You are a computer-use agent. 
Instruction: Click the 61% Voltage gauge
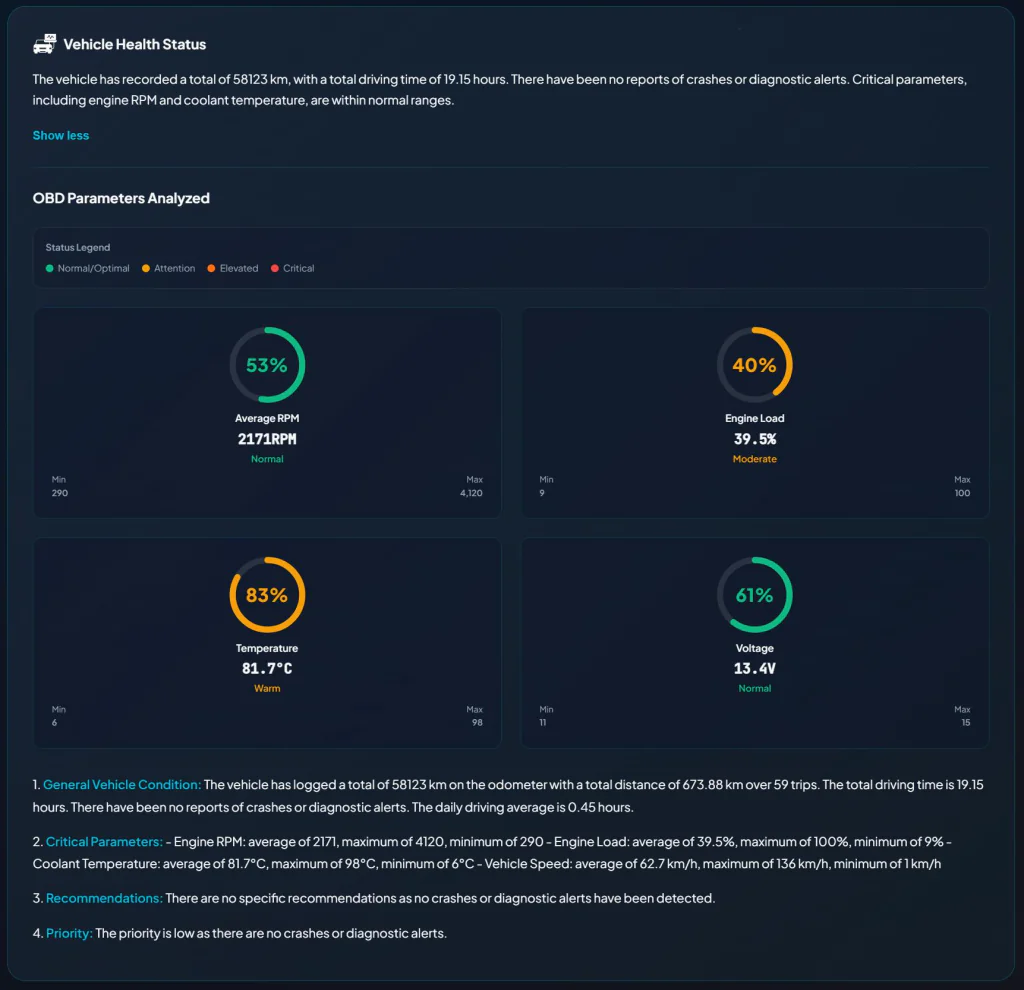click(x=754, y=594)
